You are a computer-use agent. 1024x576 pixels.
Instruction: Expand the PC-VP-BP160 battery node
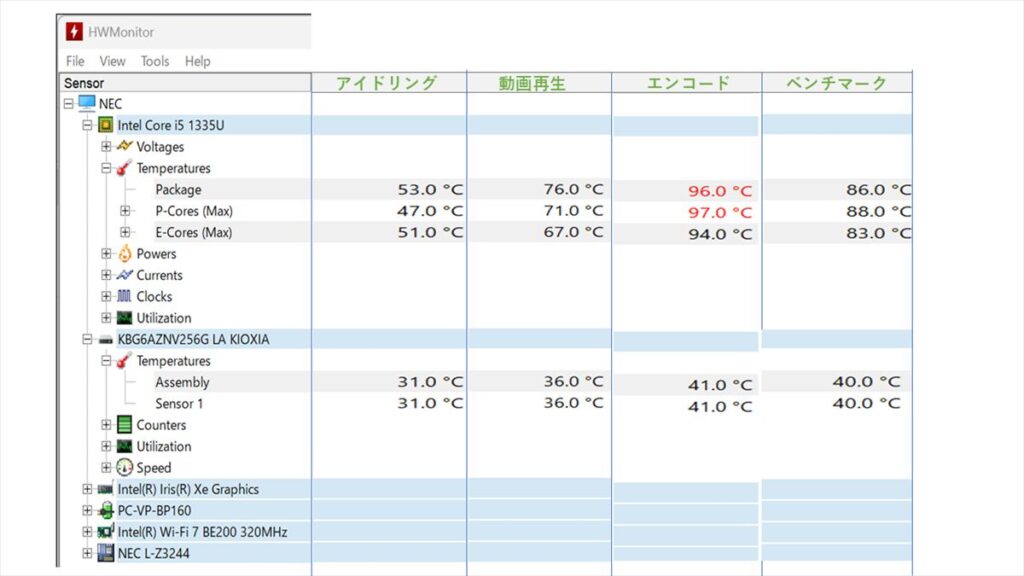click(x=87, y=511)
